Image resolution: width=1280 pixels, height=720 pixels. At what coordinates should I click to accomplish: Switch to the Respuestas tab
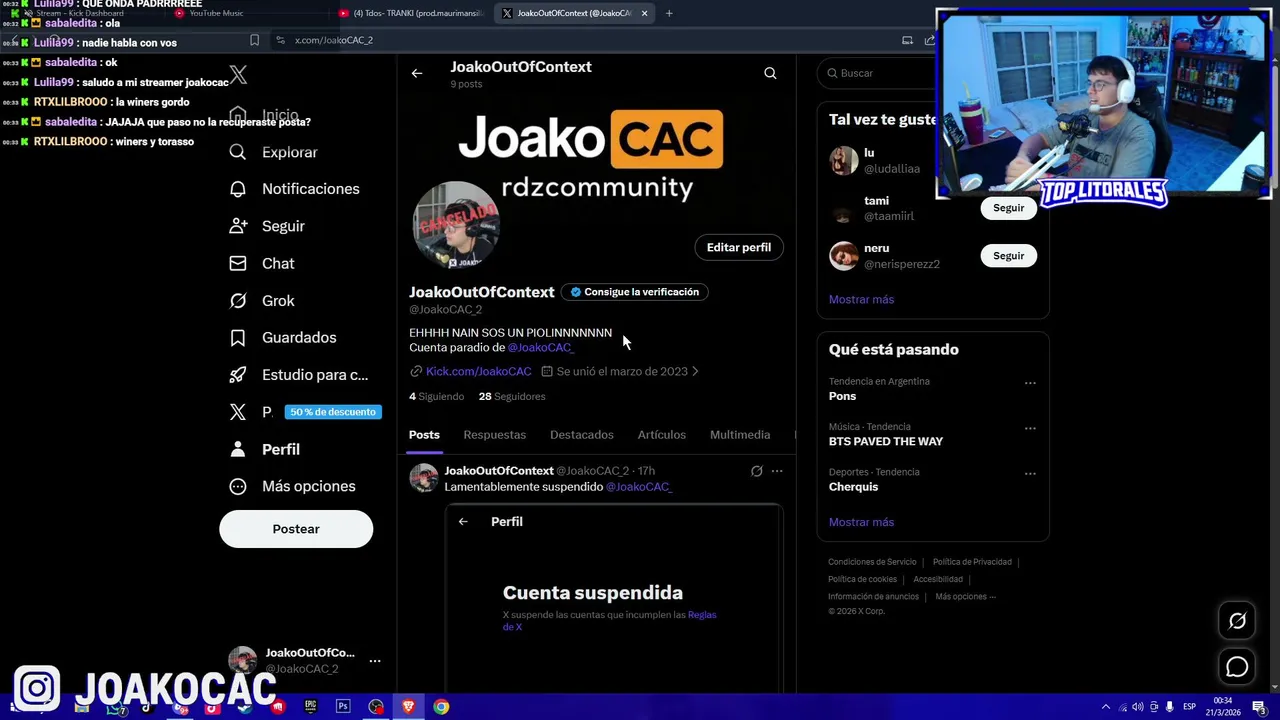[494, 435]
